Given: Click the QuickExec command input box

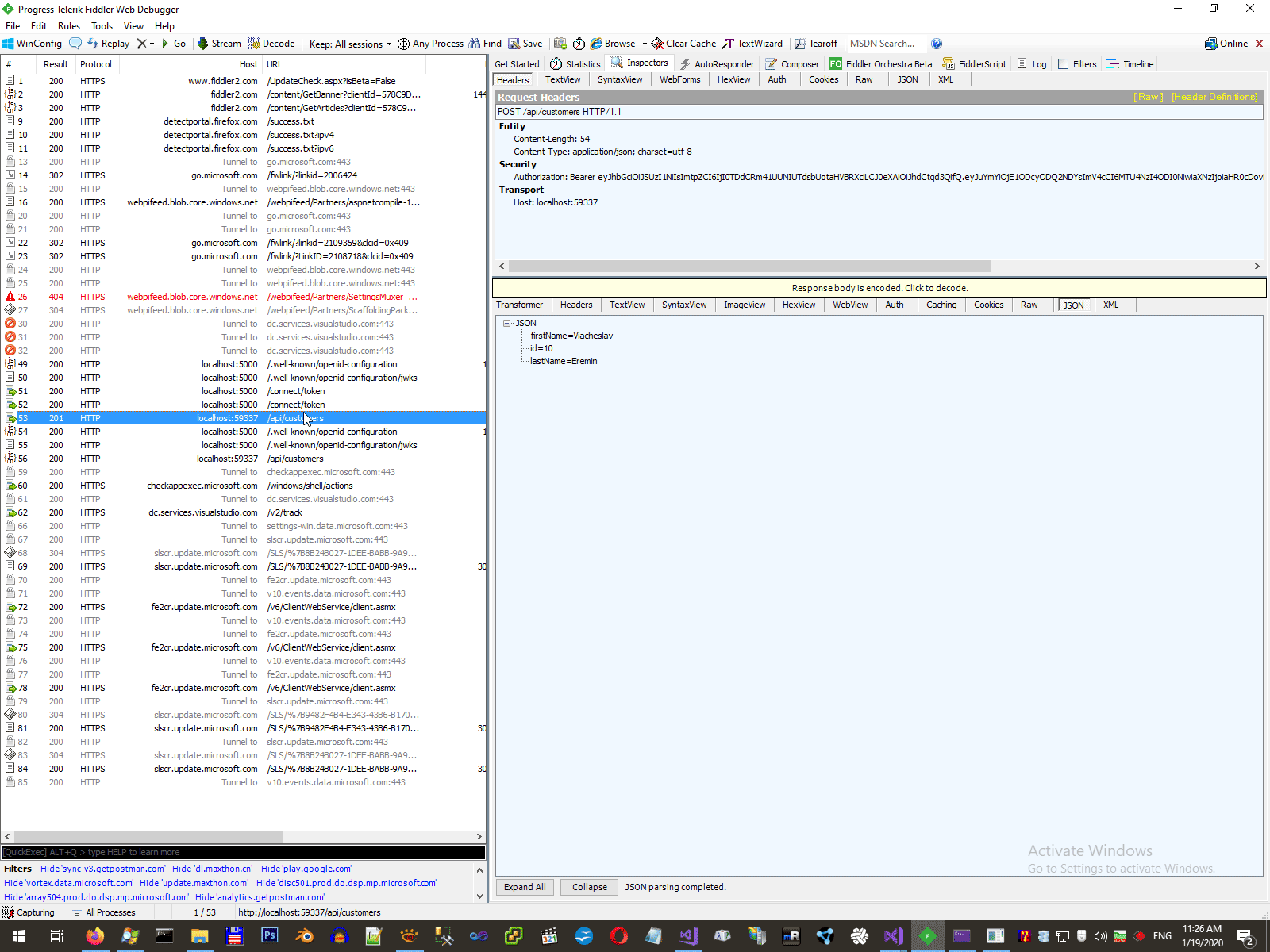Looking at the screenshot, I should (243, 852).
